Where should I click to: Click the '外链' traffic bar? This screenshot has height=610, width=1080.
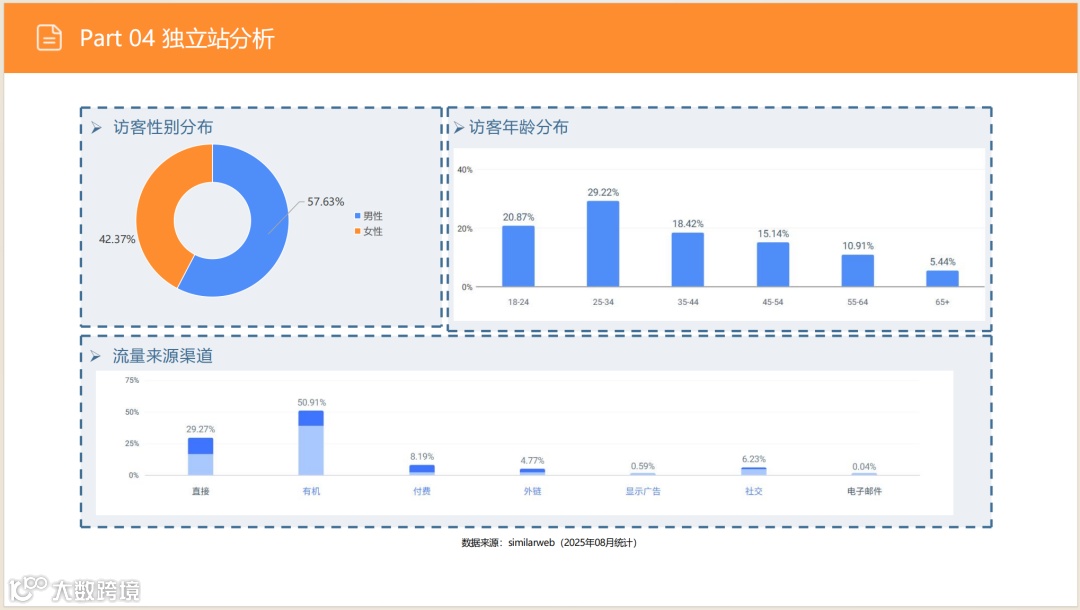coord(532,472)
